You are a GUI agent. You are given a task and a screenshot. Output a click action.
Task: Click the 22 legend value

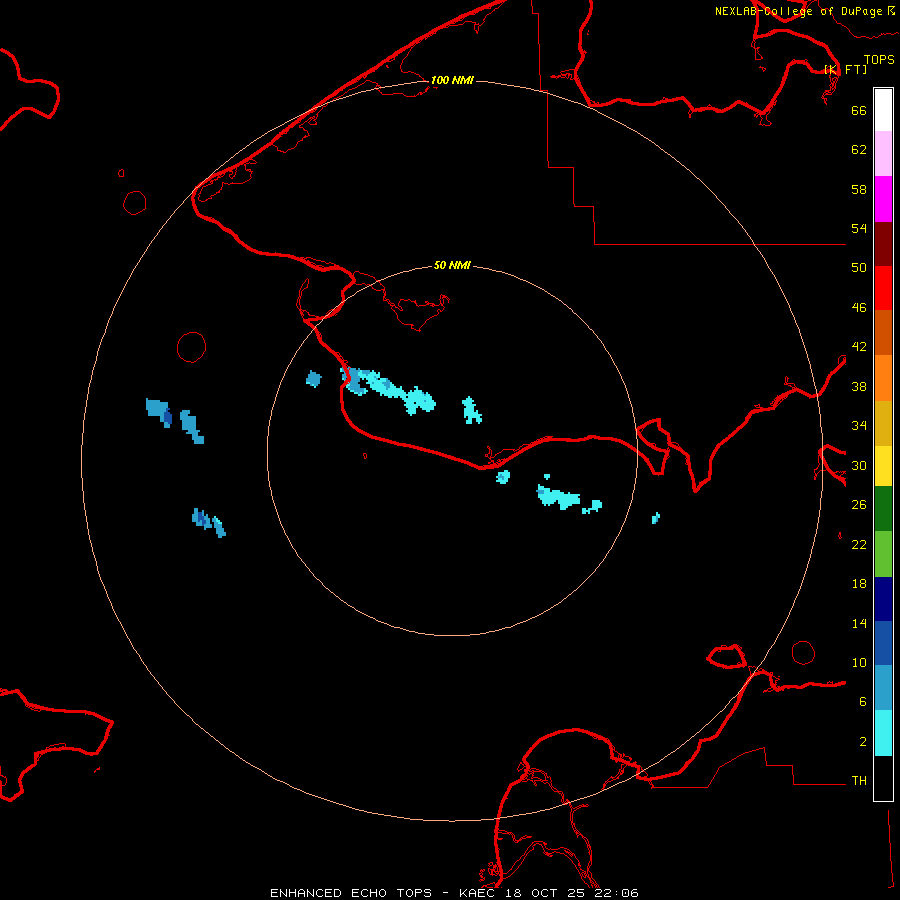859,544
